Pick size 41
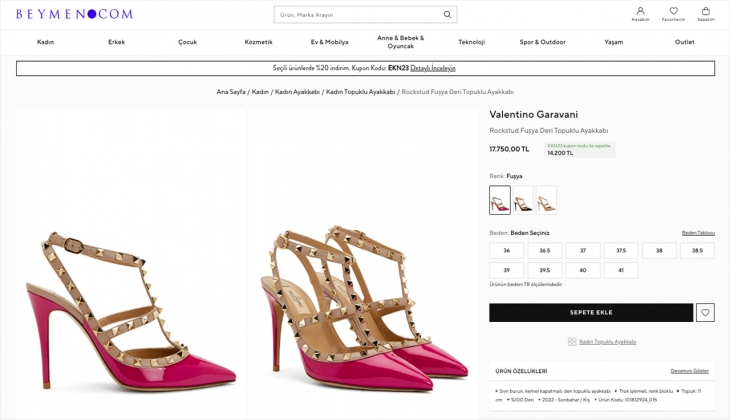 (621, 271)
